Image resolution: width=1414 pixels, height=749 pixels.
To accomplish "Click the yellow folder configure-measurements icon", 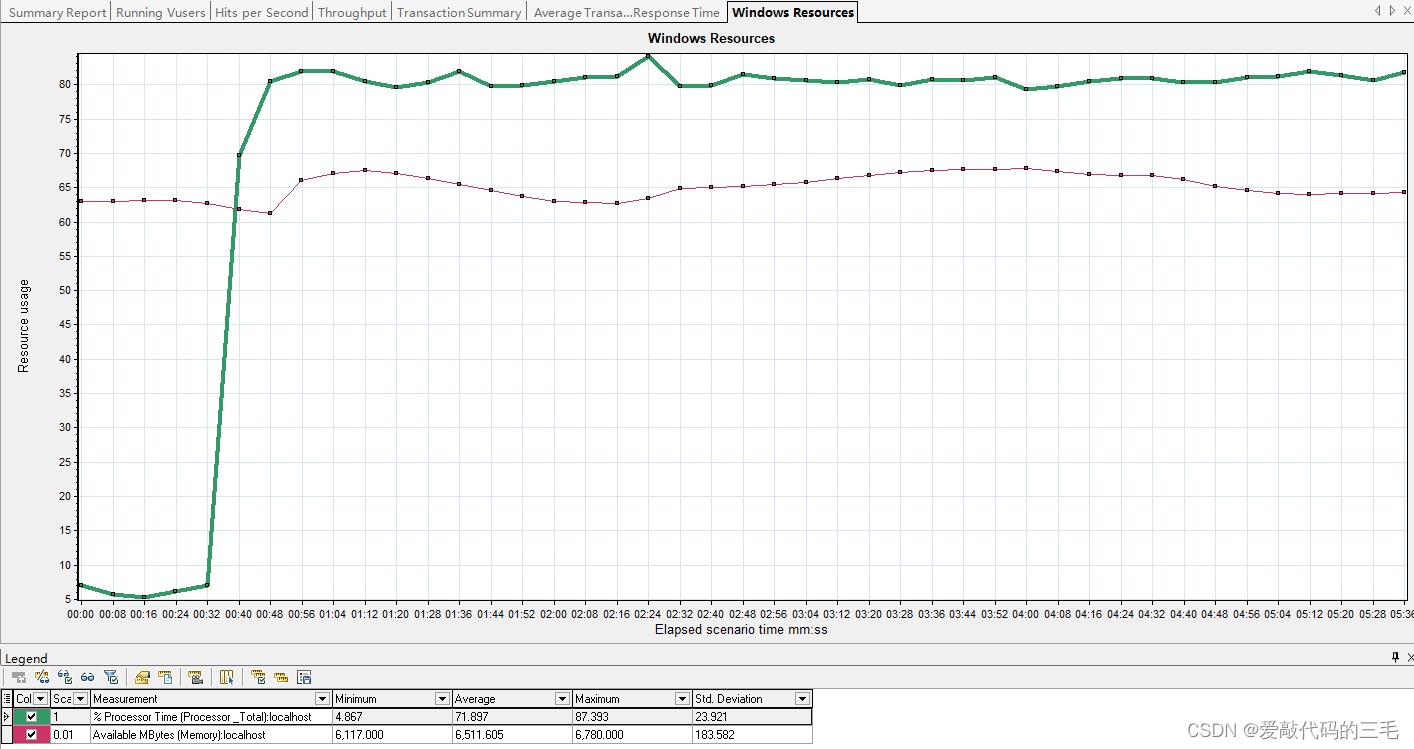I will click(142, 677).
